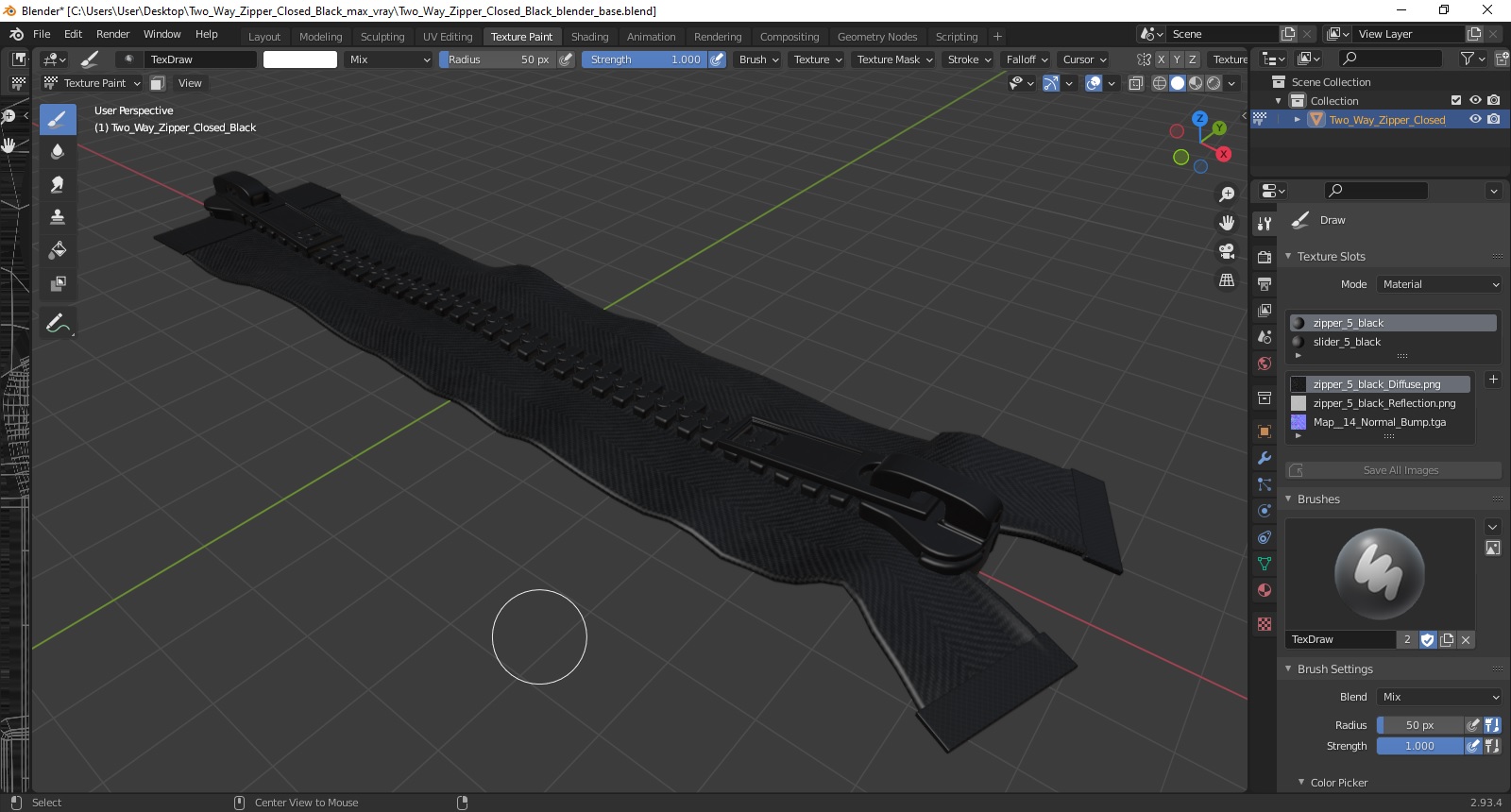The height and width of the screenshot is (812, 1511).
Task: Collapse the Texture Slots panel
Action: tap(1288, 257)
